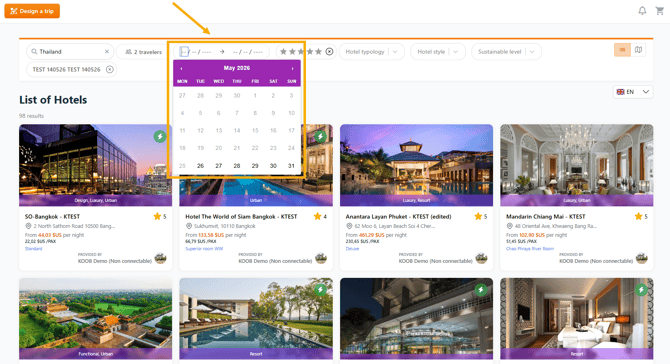Open the 2 travelers selector
This screenshot has height=364, width=670.
point(143,52)
